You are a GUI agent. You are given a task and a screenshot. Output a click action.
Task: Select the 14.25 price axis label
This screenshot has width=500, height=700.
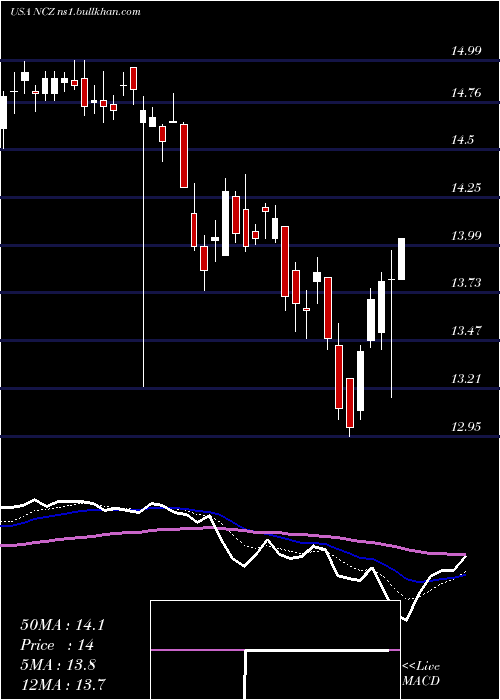coord(466,188)
